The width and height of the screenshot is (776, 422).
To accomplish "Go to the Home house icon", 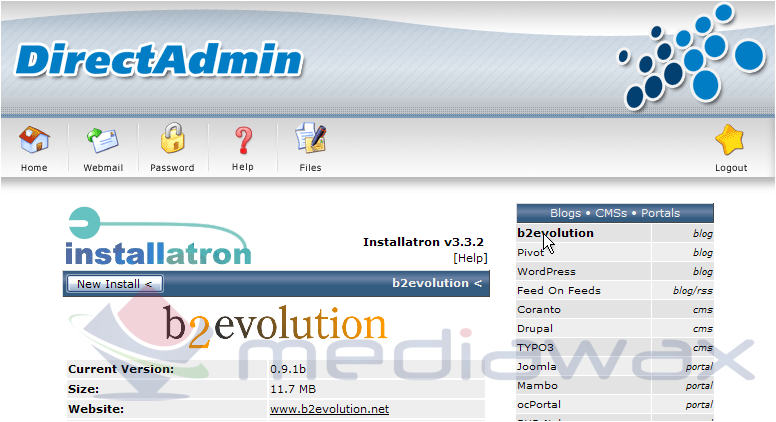I will click(34, 140).
